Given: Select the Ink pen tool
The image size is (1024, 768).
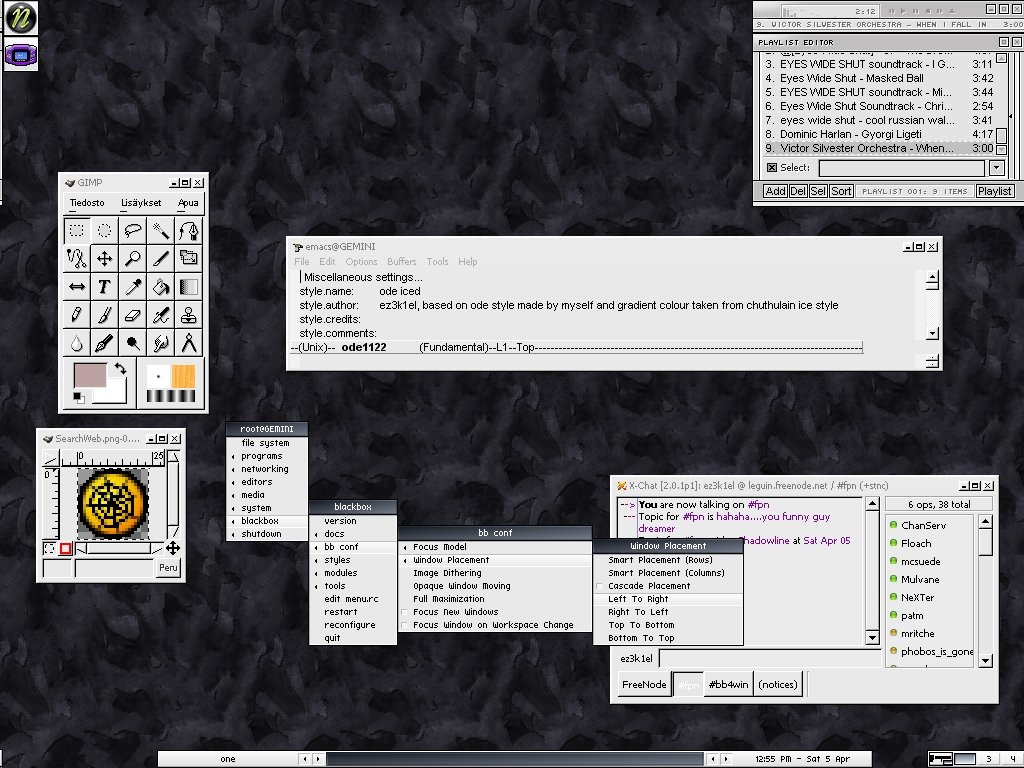Looking at the screenshot, I should [104, 343].
